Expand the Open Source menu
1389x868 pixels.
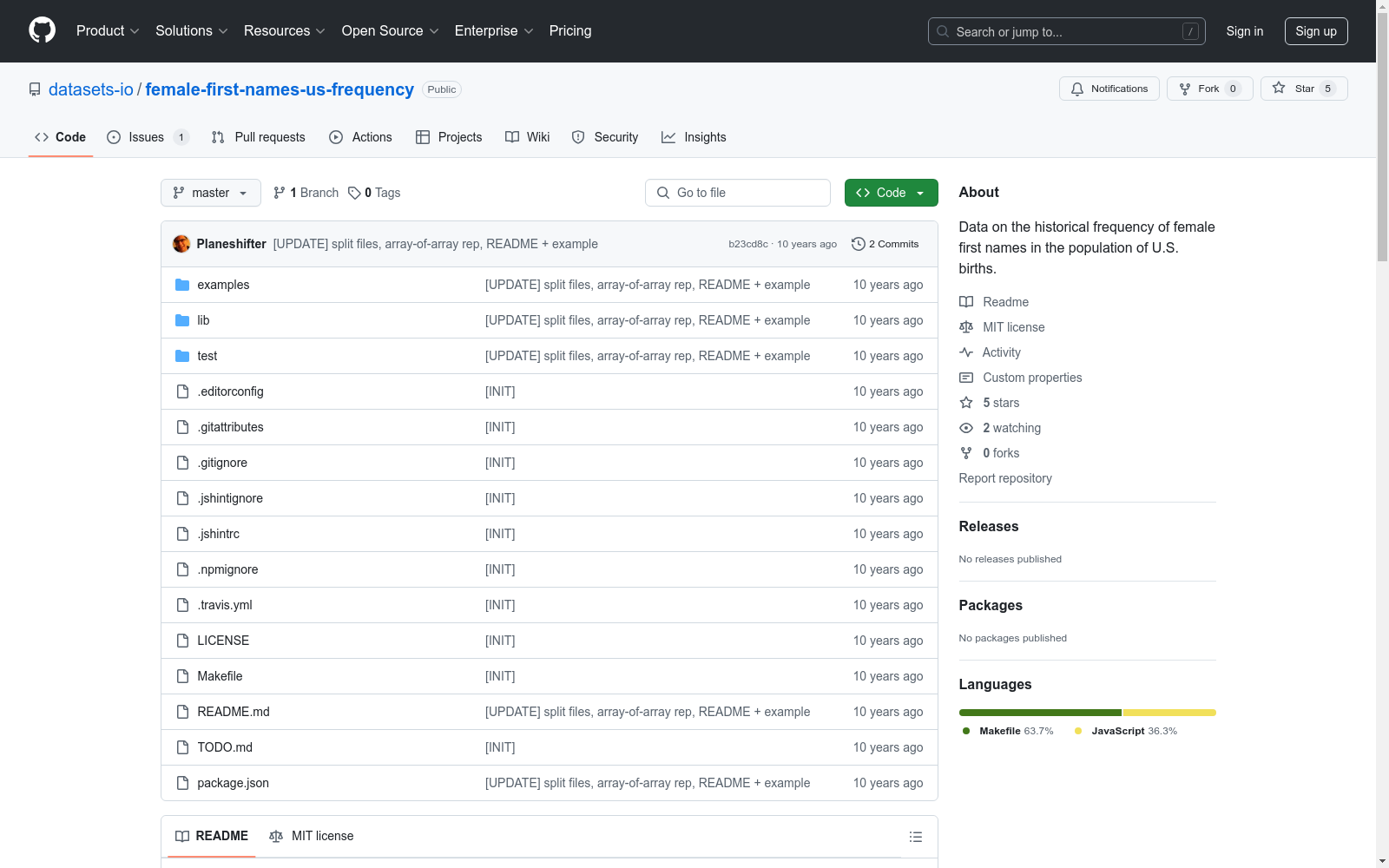click(x=391, y=30)
